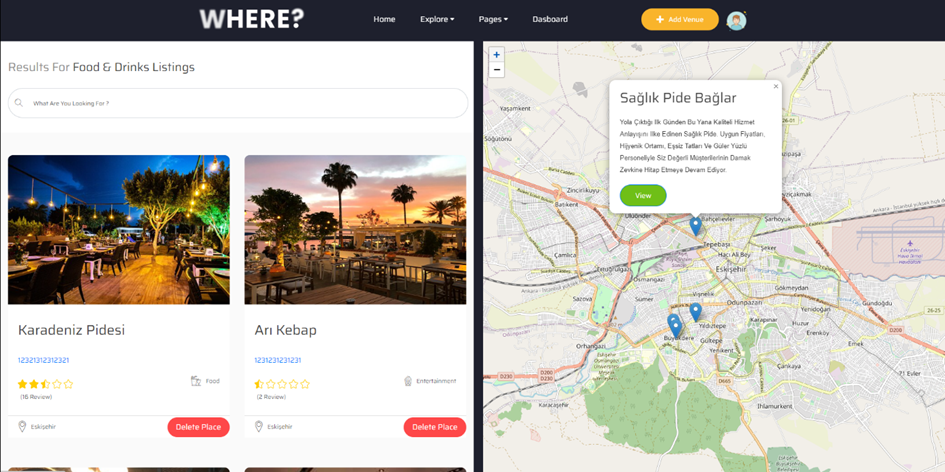Viewport: 945px width, 472px height.
Task: Click the Food category icon on Karadeniz Pidesi
Action: pyautogui.click(x=195, y=381)
